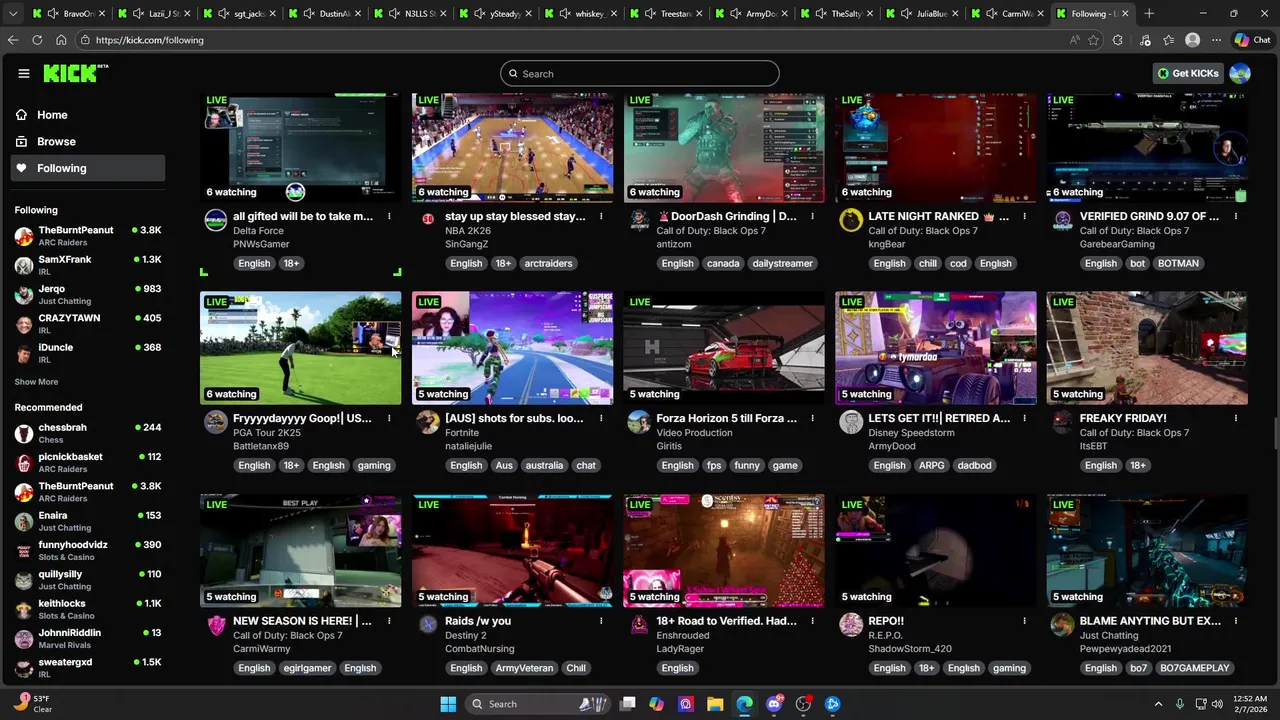Click the taskbar Search box
Screen dimensions: 1280x720
pos(537,704)
